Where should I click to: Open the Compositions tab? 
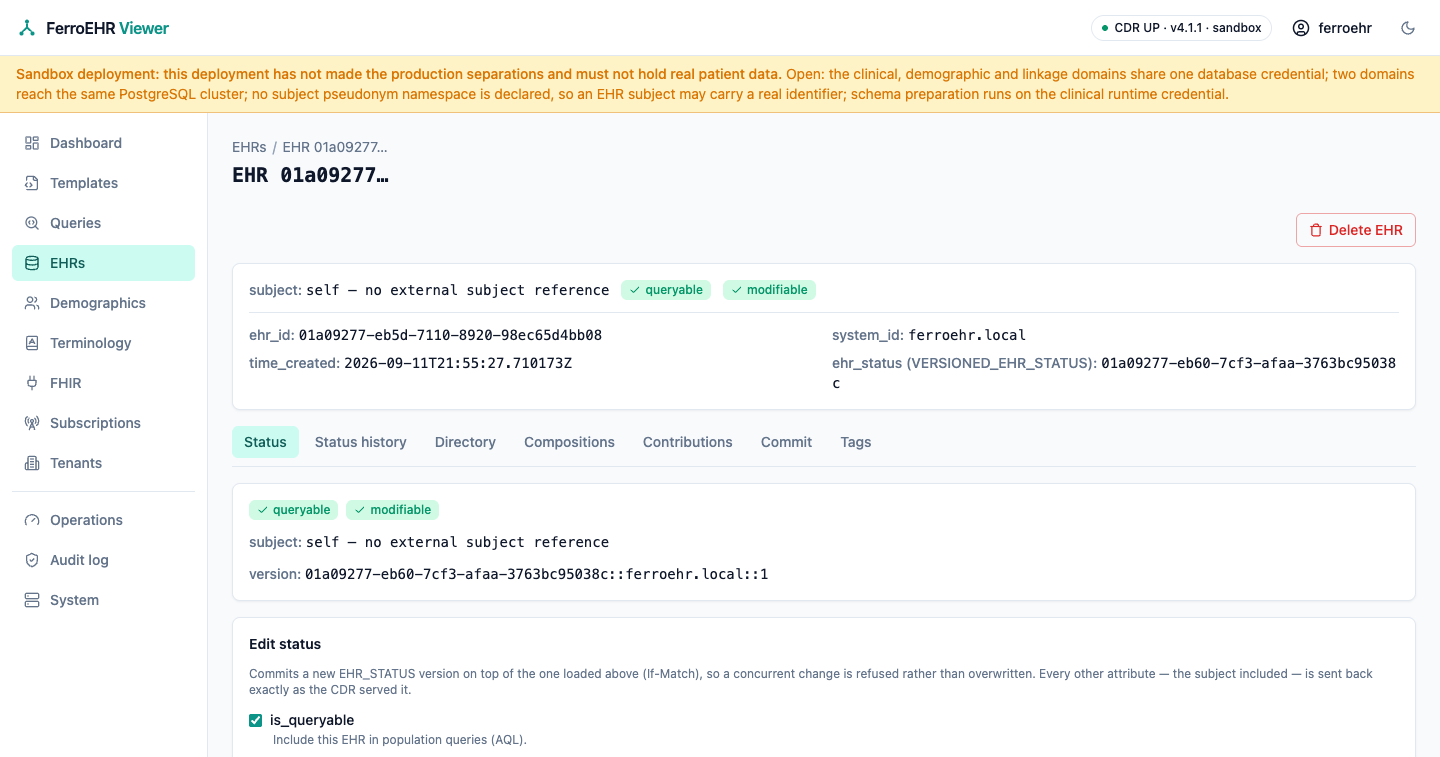click(569, 442)
